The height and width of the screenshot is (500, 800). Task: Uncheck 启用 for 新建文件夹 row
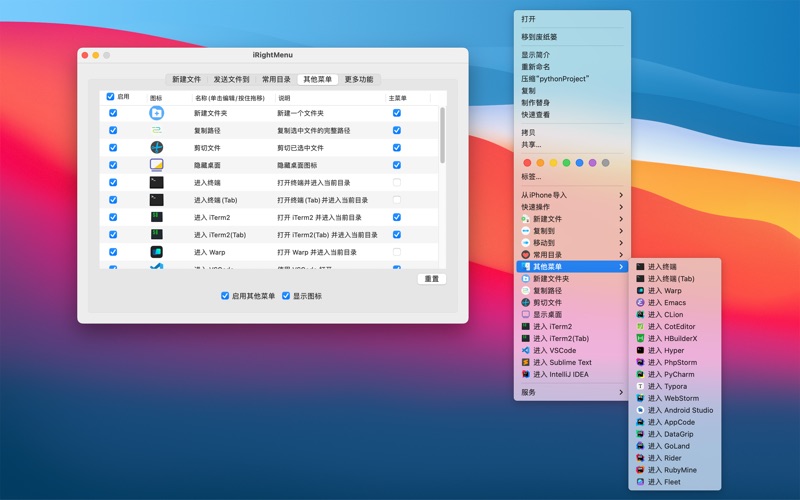click(113, 113)
